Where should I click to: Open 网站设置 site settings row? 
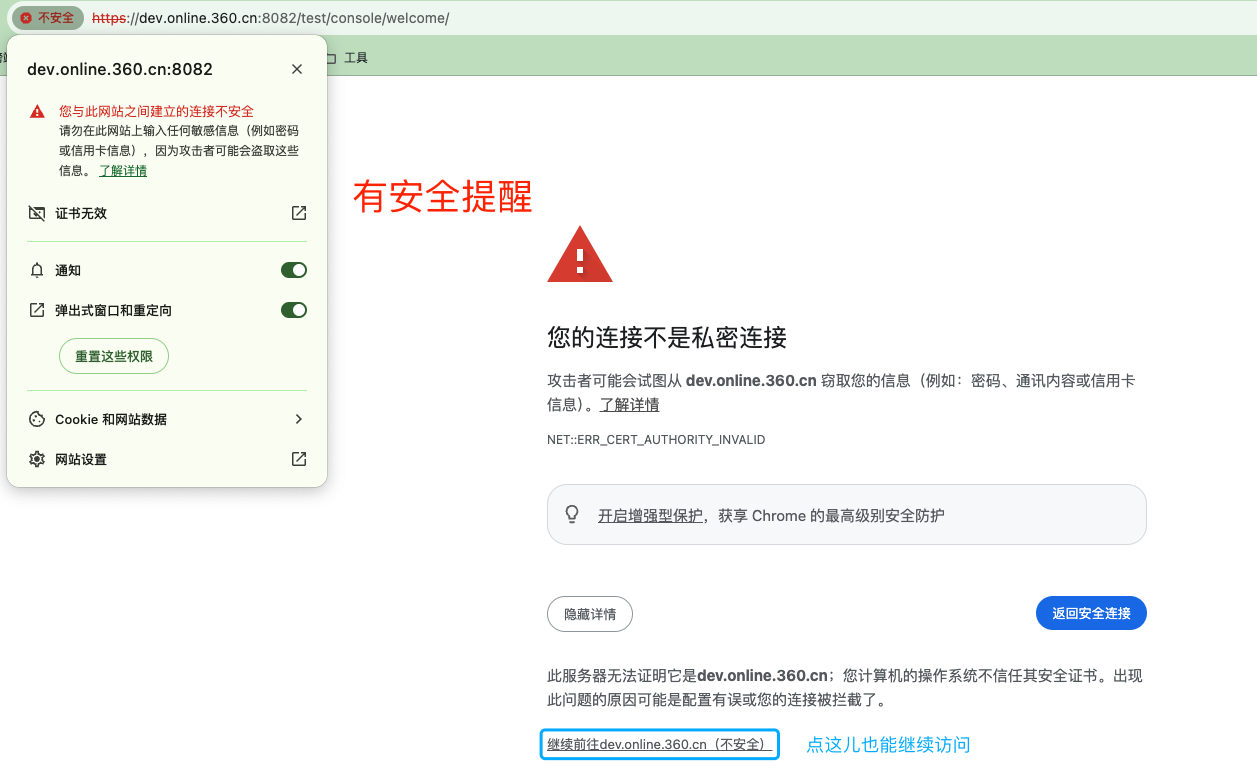point(167,459)
